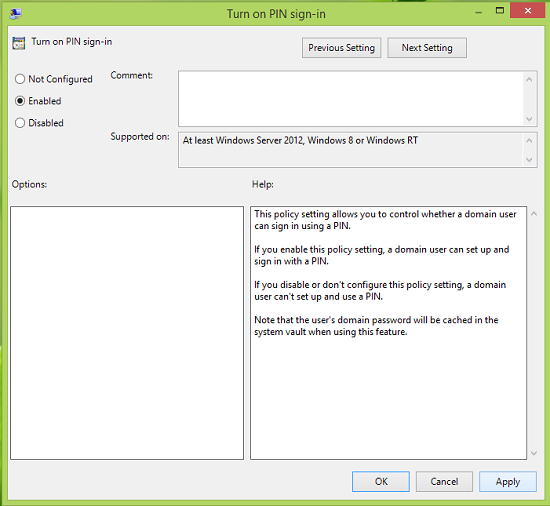Select the Not Configured radio option
Image resolution: width=550 pixels, height=506 pixels.
(x=20, y=79)
